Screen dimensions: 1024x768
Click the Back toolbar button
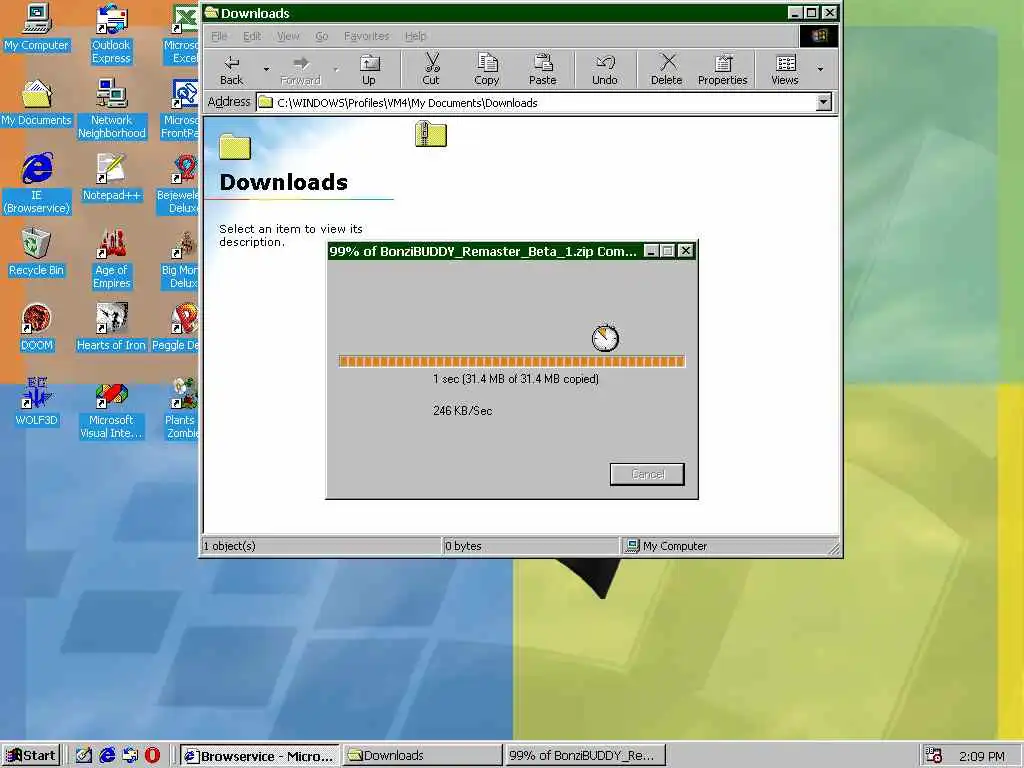coord(231,69)
